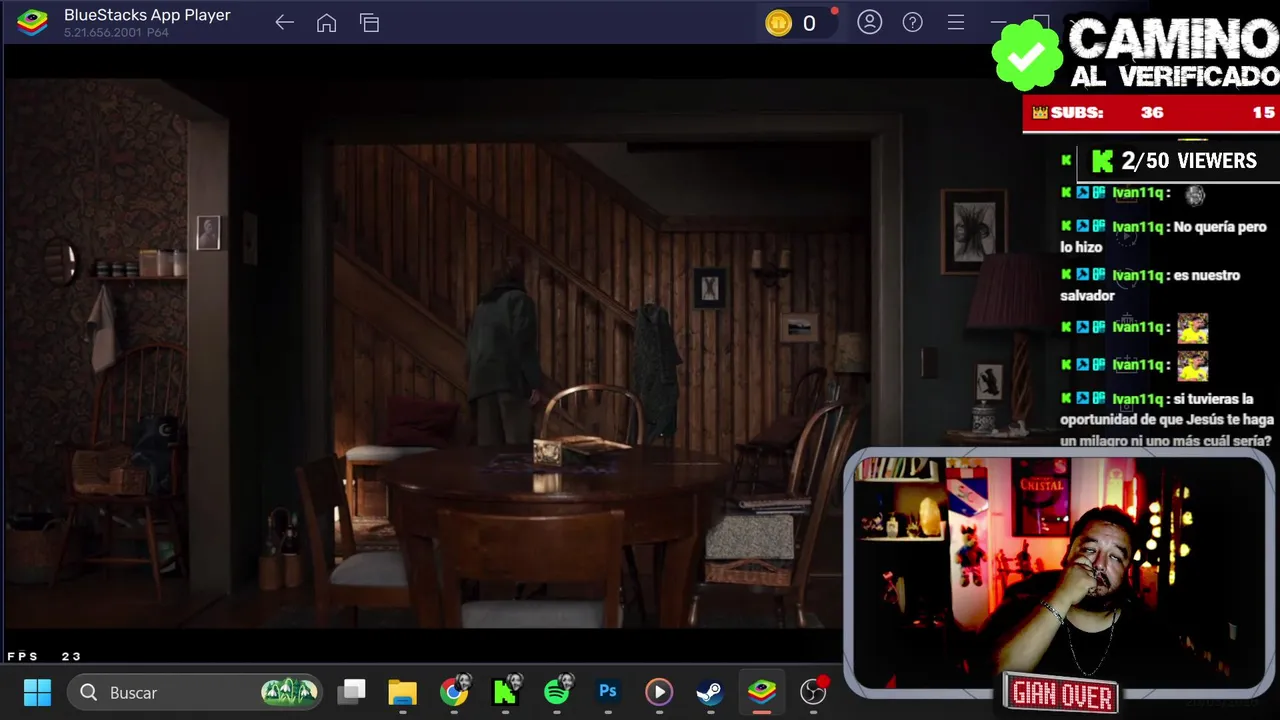1280x720 pixels.
Task: Open the Kick app from taskbar
Action: 506,691
